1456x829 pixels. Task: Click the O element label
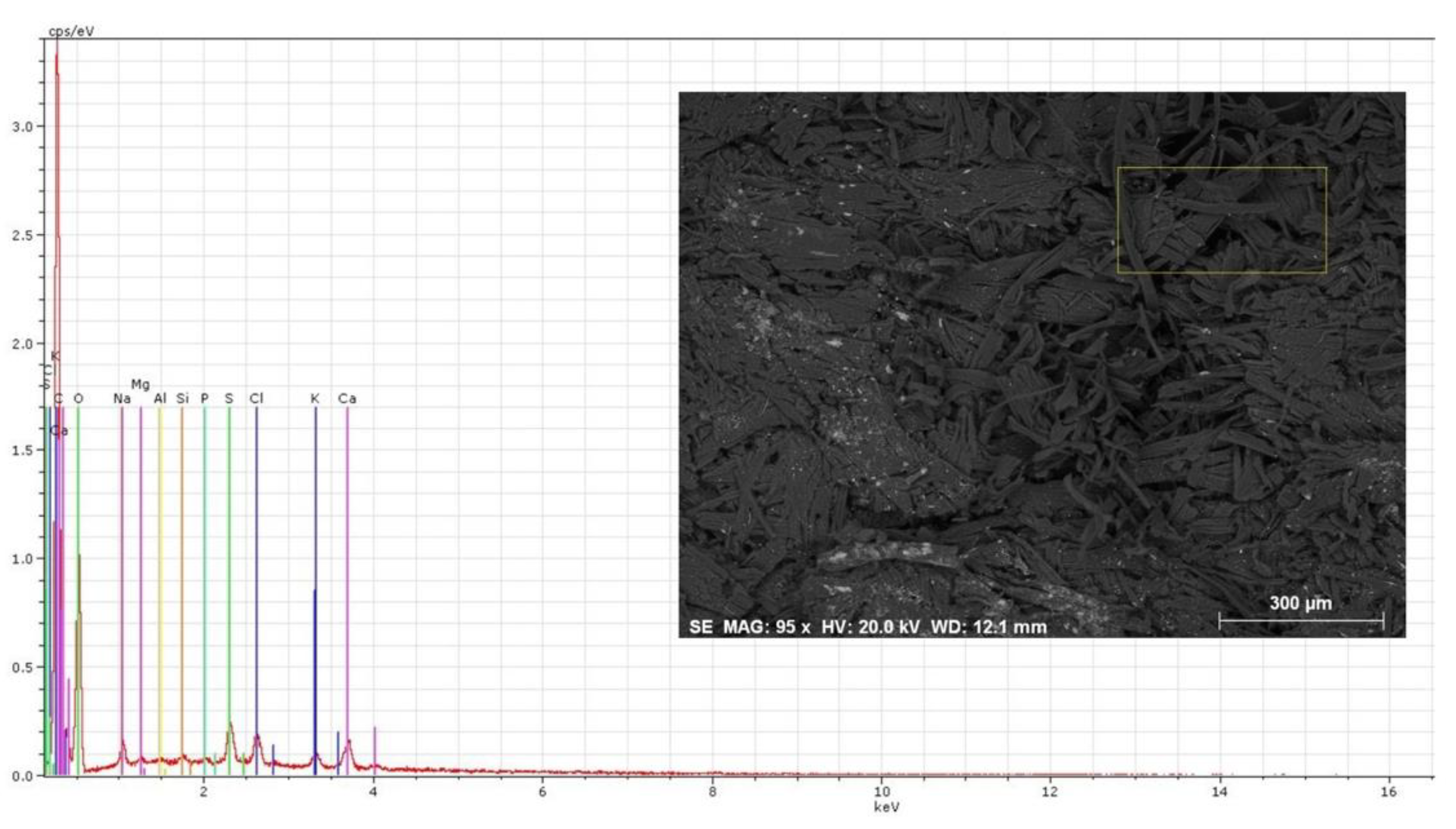click(x=79, y=398)
